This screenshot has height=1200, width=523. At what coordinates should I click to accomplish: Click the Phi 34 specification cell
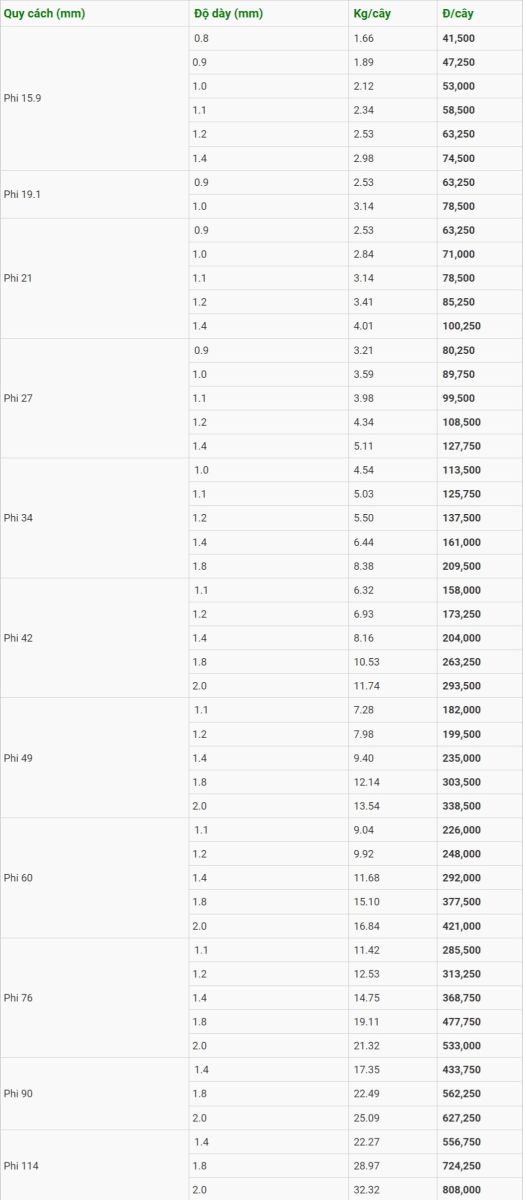94,518
